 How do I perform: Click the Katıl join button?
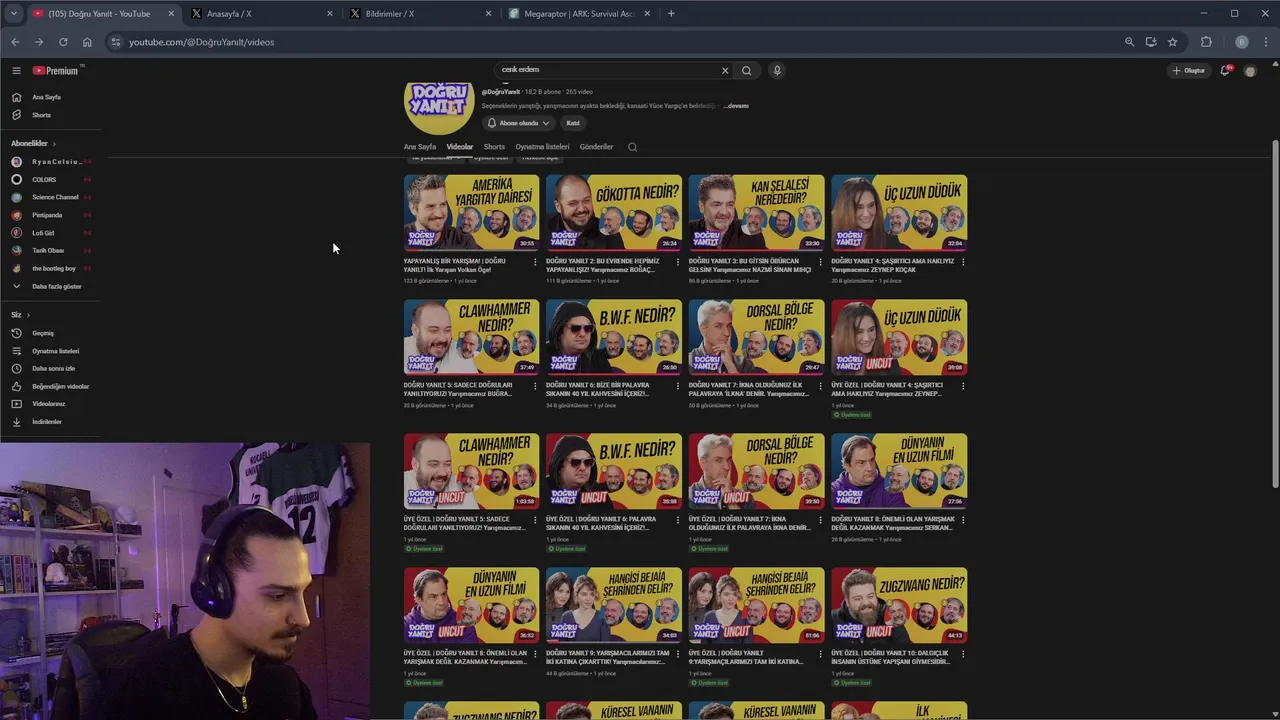[573, 123]
